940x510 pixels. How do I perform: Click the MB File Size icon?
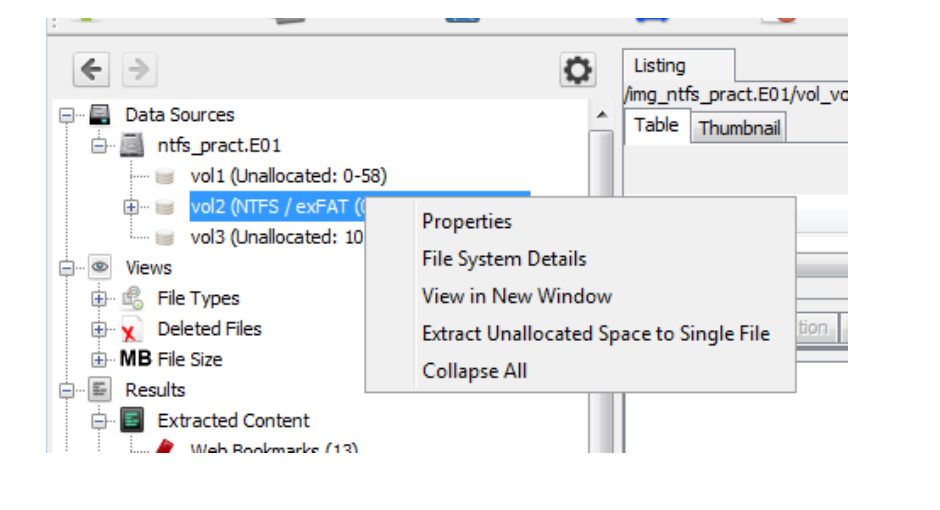[x=135, y=359]
